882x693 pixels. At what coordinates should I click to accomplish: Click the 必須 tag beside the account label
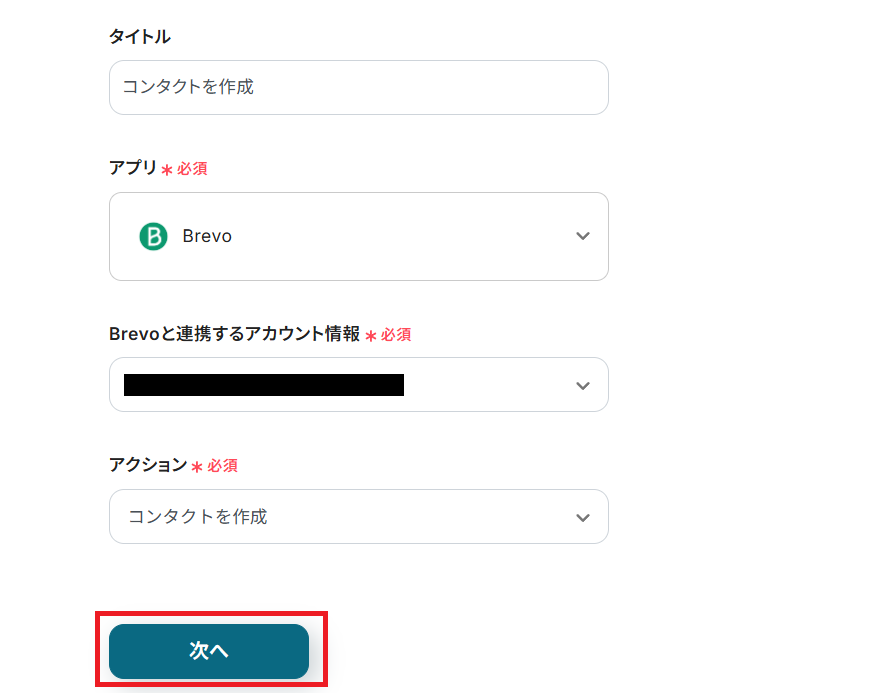[396, 335]
